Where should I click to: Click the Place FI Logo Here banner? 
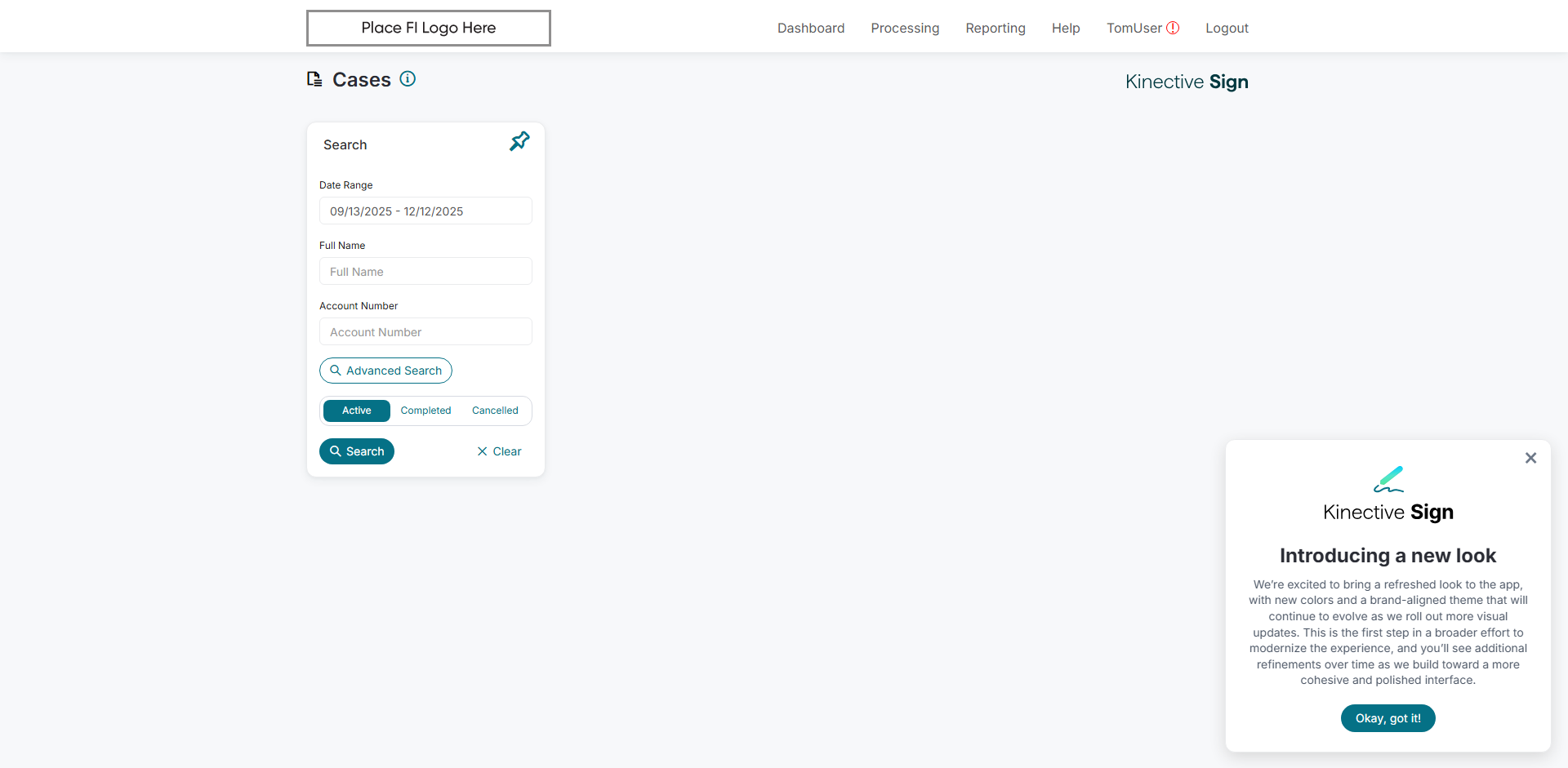429,28
